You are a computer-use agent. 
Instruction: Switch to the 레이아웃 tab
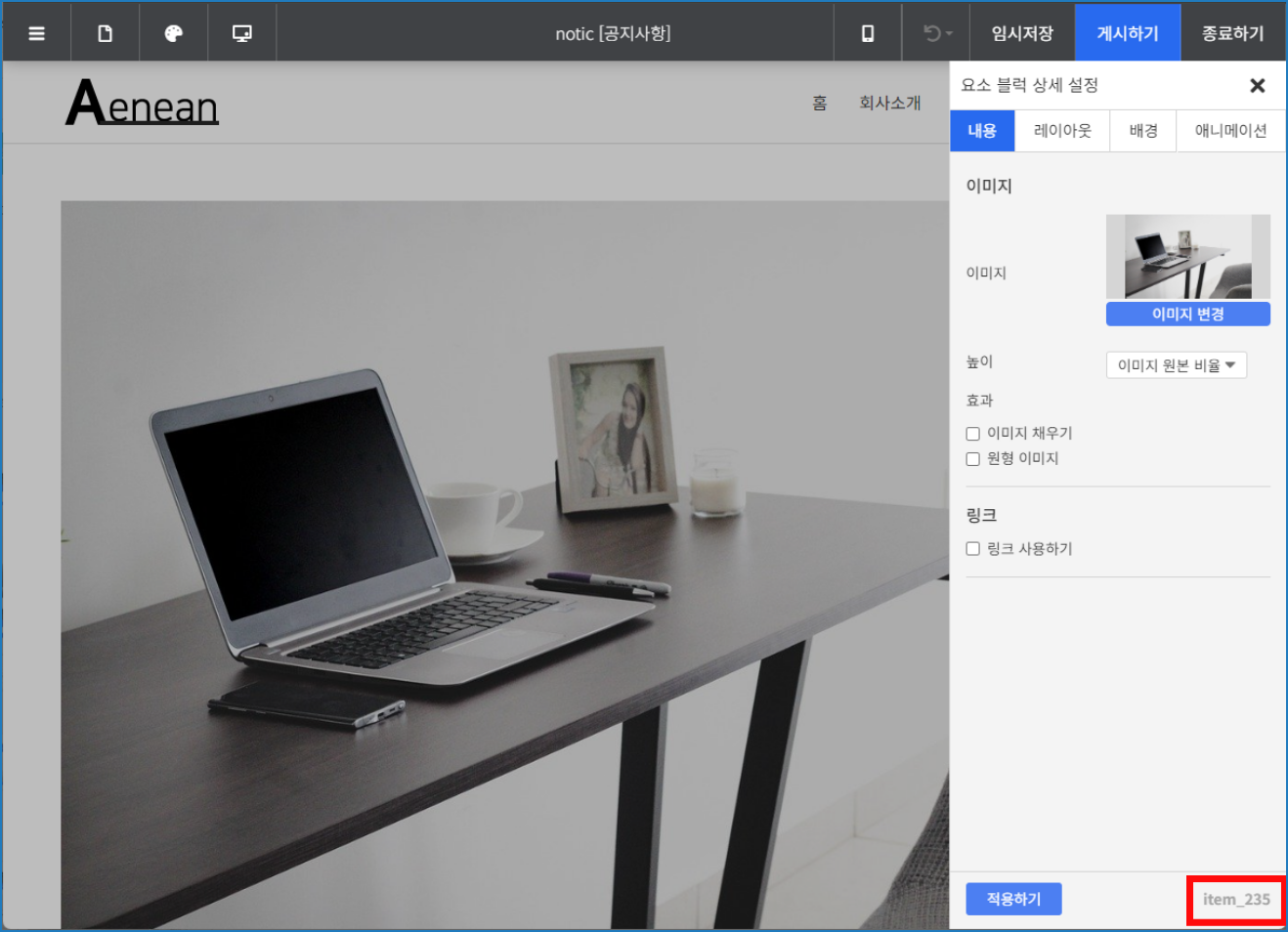point(1062,131)
